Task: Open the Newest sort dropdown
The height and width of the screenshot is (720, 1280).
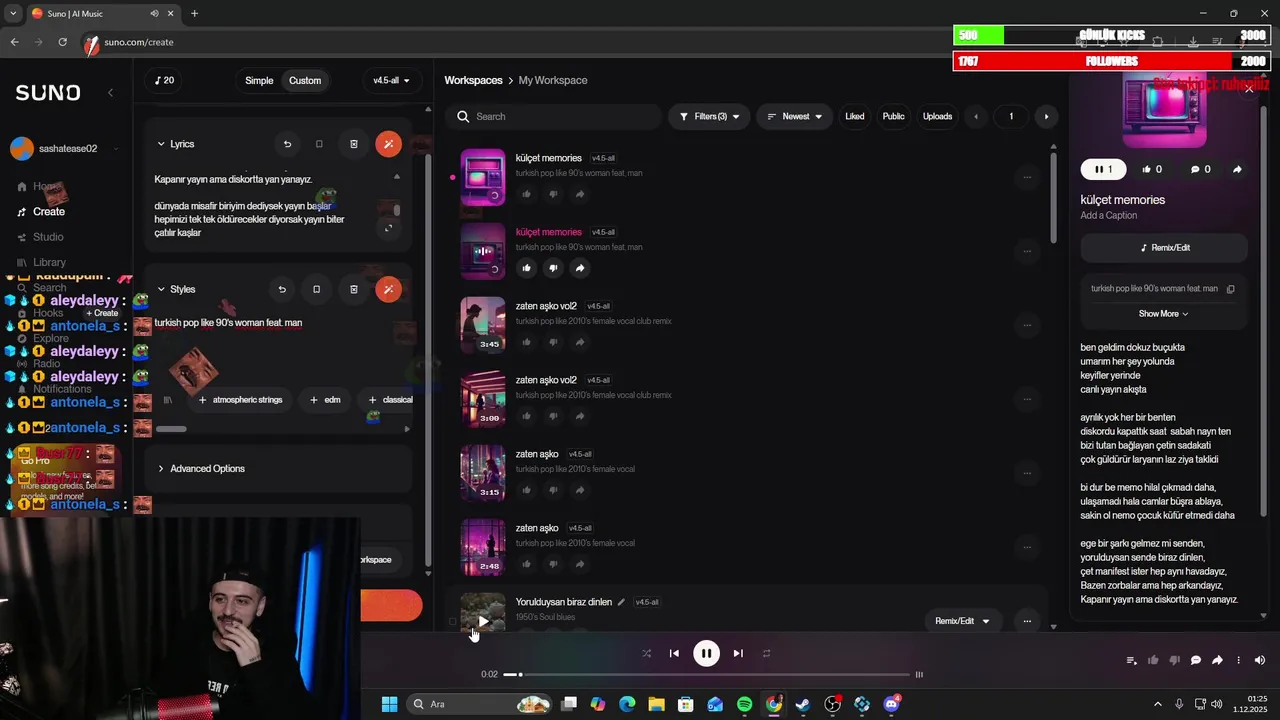Action: coord(794,117)
